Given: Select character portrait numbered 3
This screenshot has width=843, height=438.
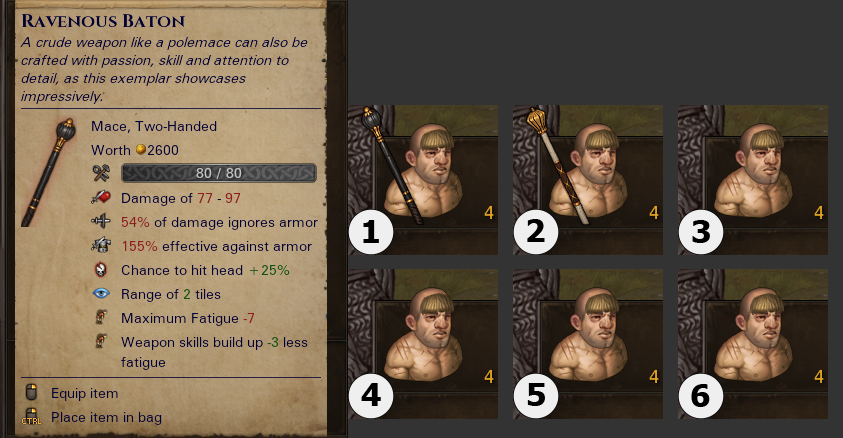Looking at the screenshot, I should click(x=753, y=180).
